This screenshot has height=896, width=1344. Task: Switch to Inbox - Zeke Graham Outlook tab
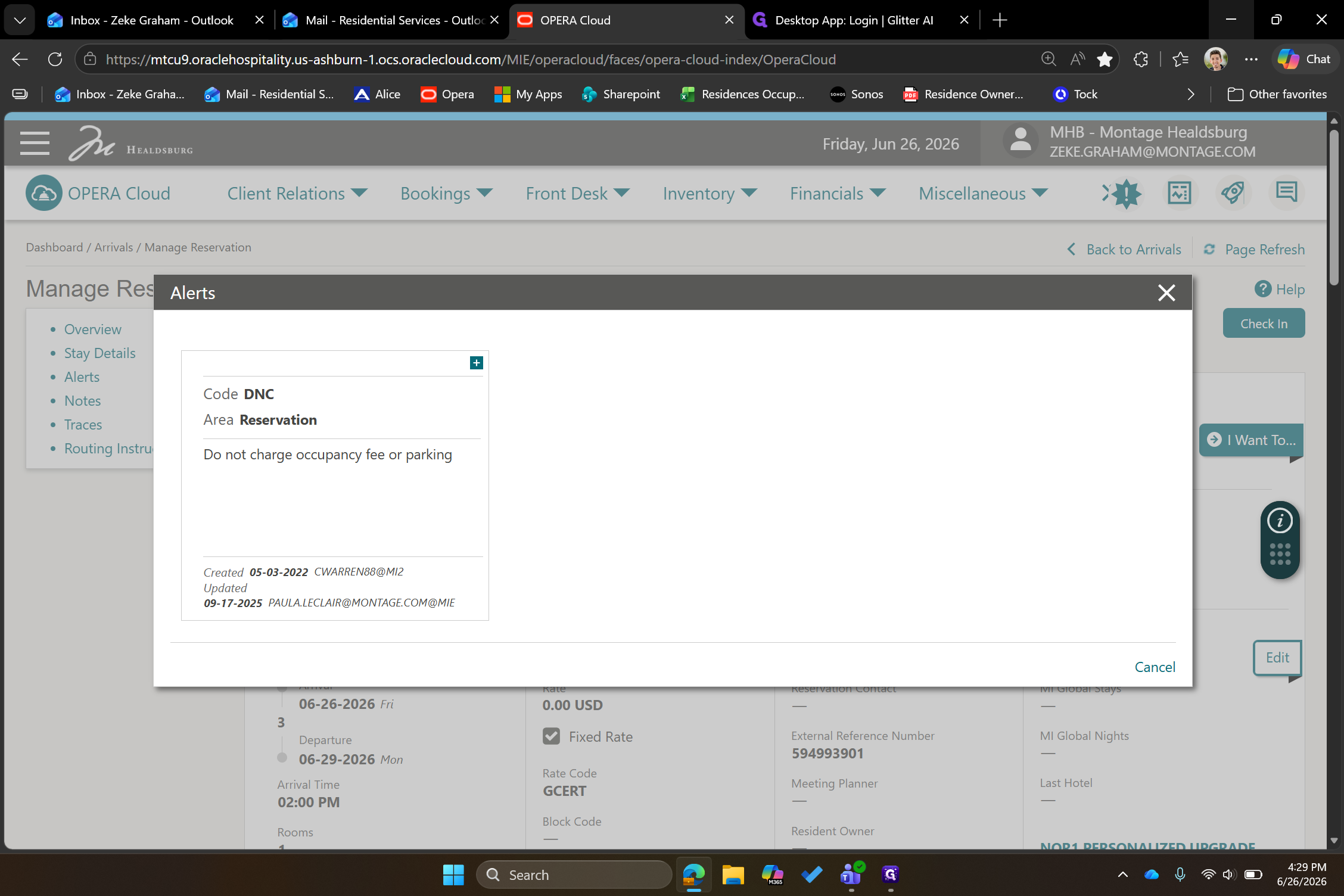[152, 20]
